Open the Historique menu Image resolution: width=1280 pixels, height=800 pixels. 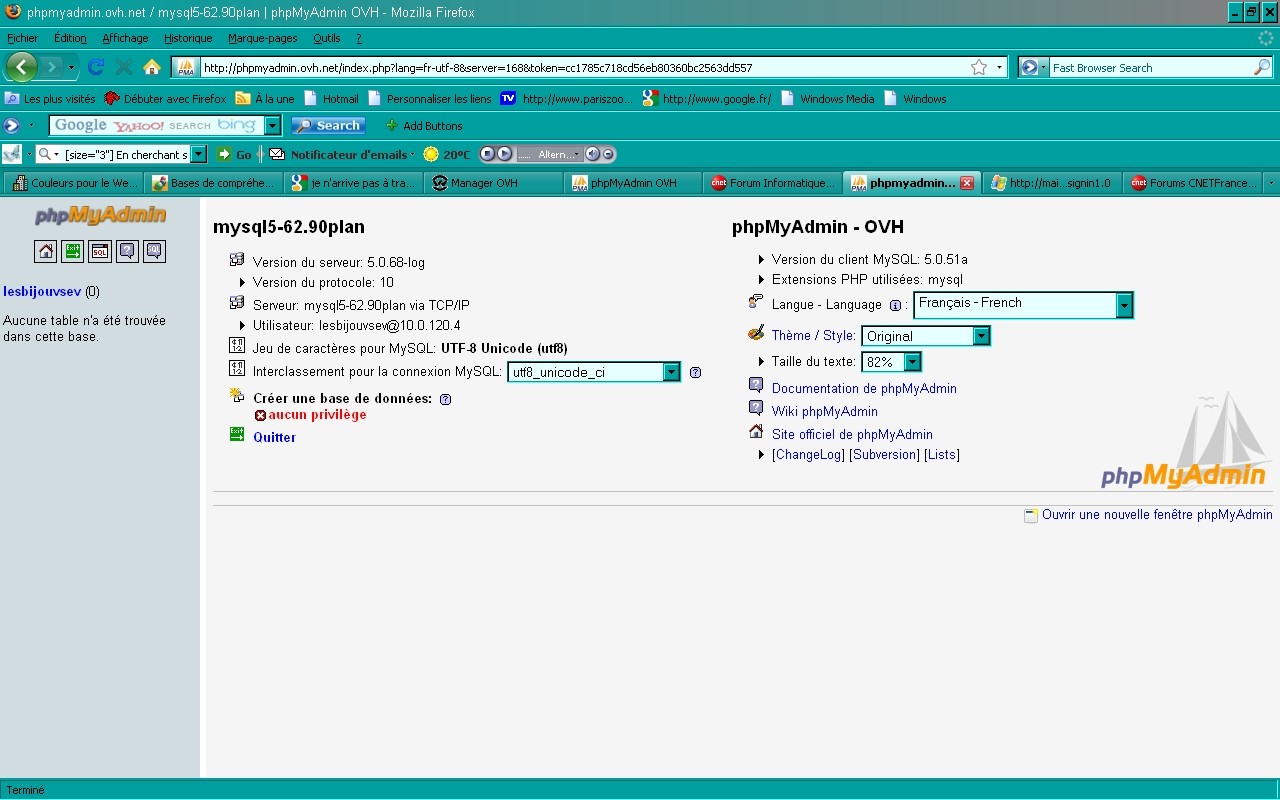coord(188,38)
